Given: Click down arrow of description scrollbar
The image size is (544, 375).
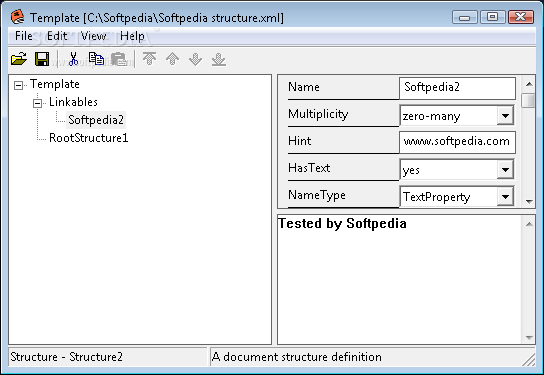Looking at the screenshot, I should point(529,337).
